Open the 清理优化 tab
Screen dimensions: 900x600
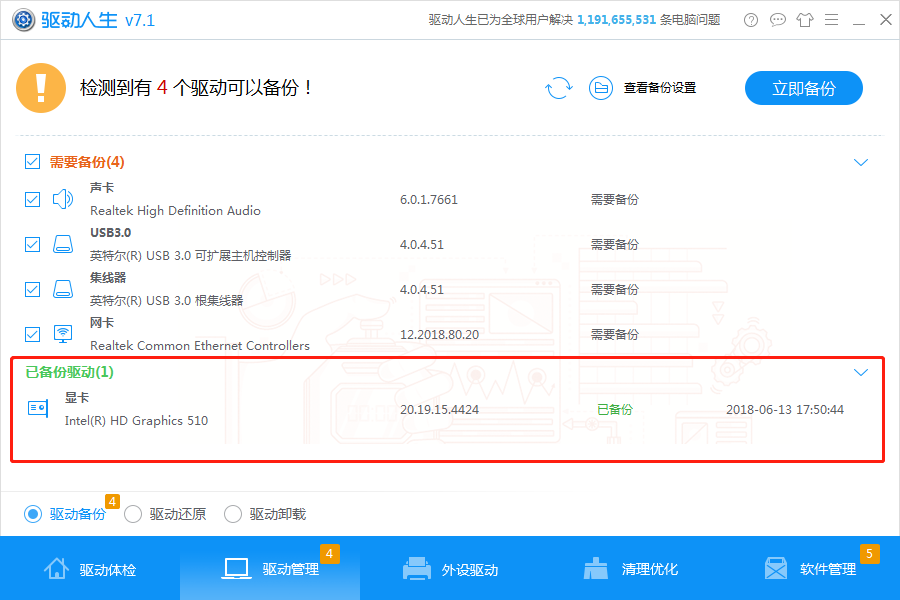[629, 568]
